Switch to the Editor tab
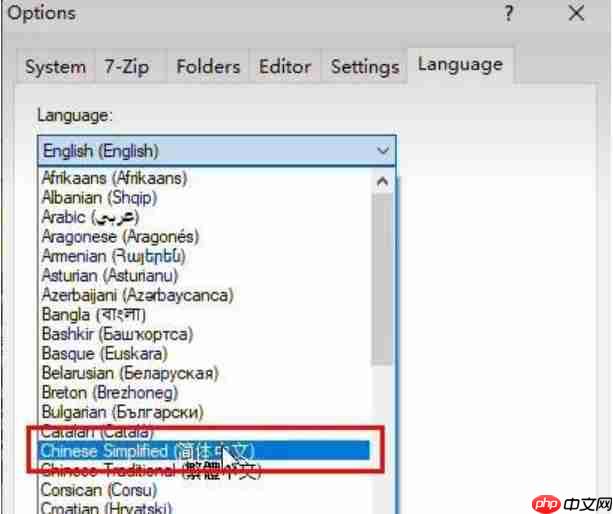Image resolution: width=613 pixels, height=514 pixels. coord(285,67)
